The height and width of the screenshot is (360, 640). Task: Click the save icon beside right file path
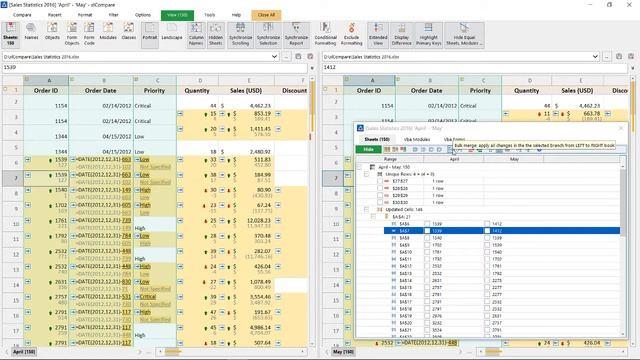pyautogui.click(x=619, y=57)
